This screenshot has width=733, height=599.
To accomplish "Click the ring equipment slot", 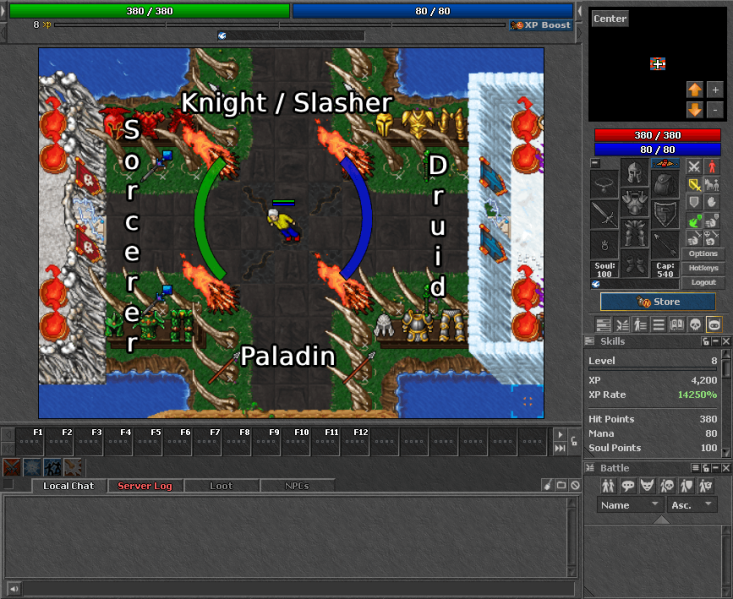I will pyautogui.click(x=604, y=245).
